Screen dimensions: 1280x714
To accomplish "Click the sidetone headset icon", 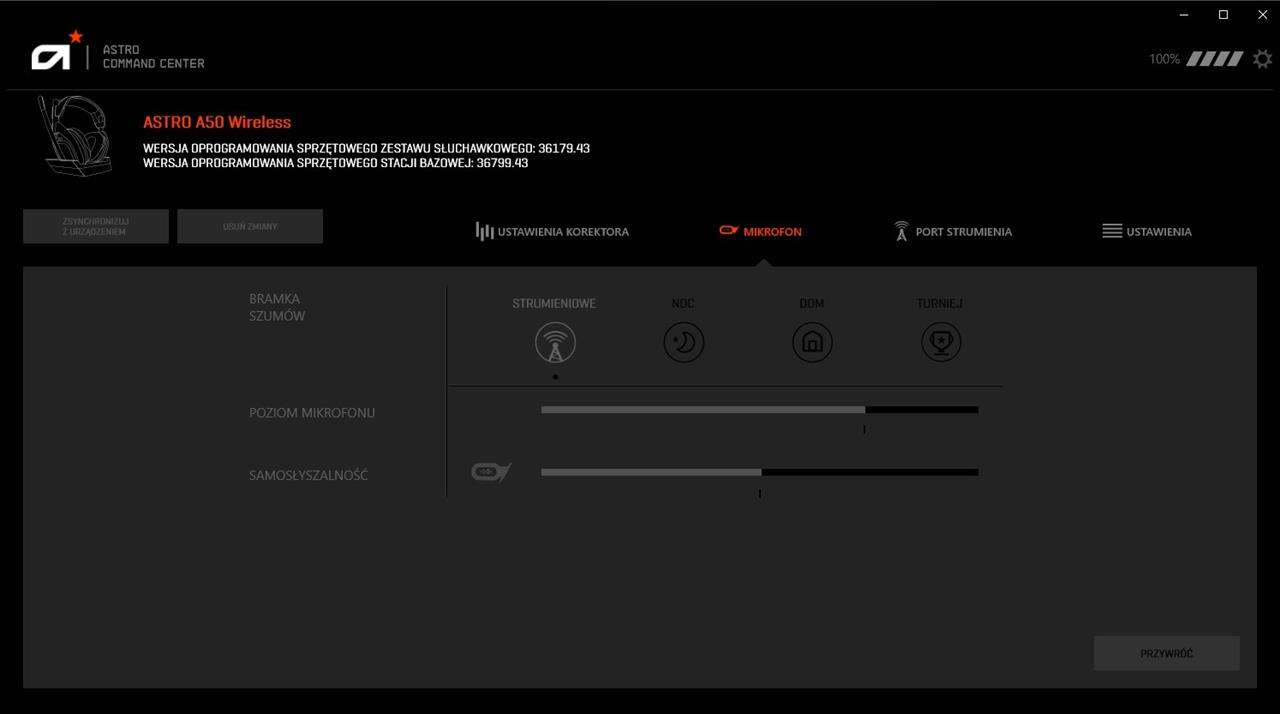I will click(x=491, y=472).
